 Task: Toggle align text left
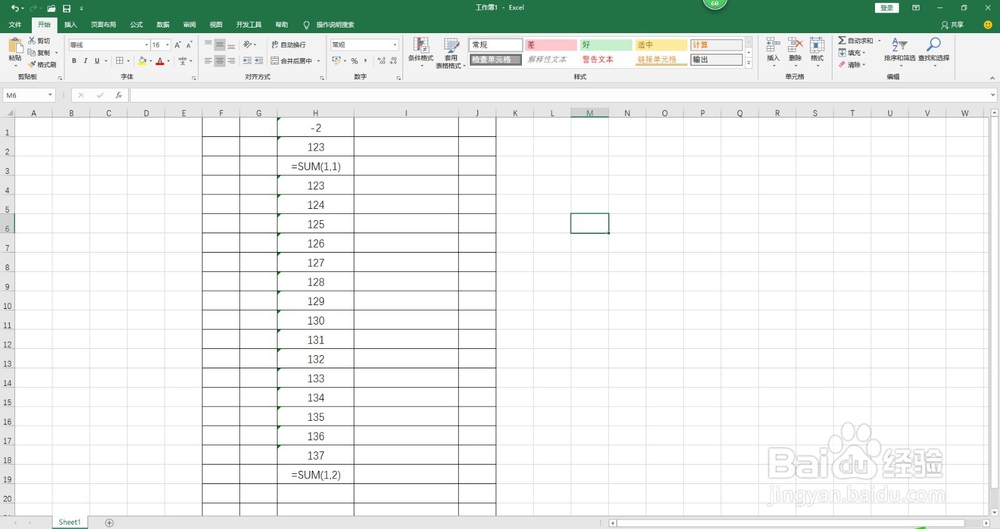pyautogui.click(x=208, y=61)
